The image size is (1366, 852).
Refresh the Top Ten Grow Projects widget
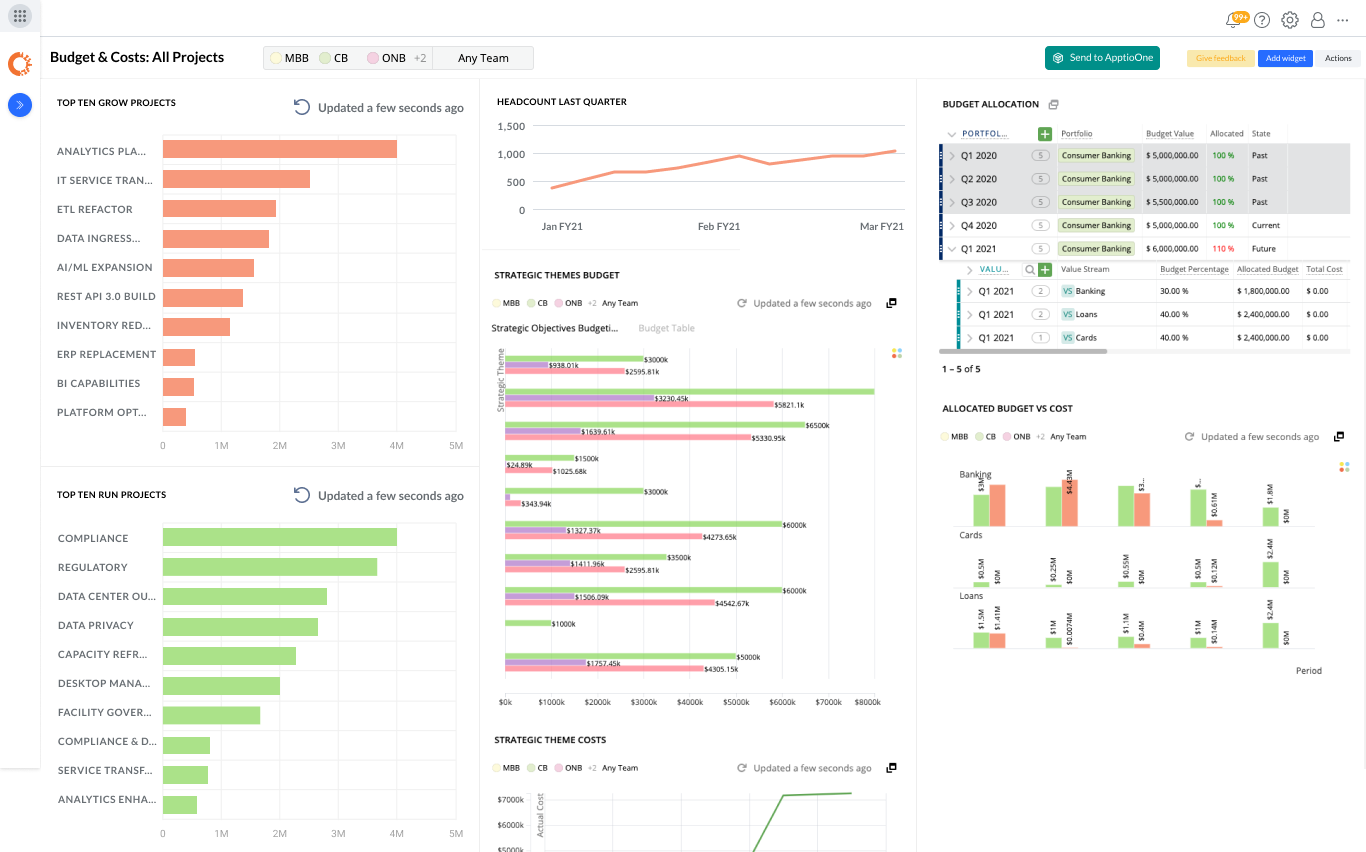point(301,107)
